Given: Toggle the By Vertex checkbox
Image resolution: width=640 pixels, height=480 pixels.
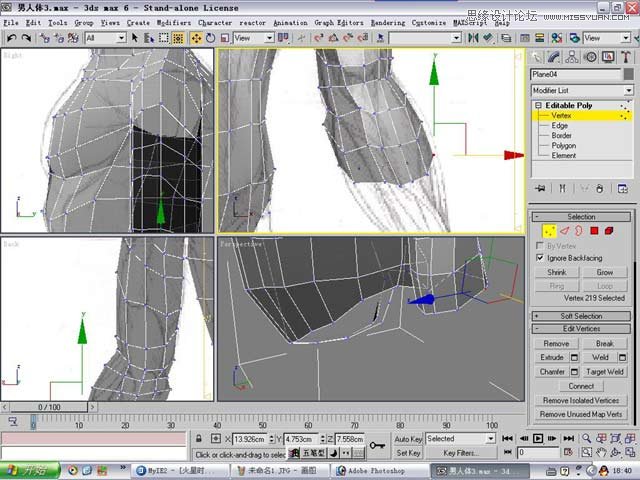Looking at the screenshot, I should click(541, 245).
